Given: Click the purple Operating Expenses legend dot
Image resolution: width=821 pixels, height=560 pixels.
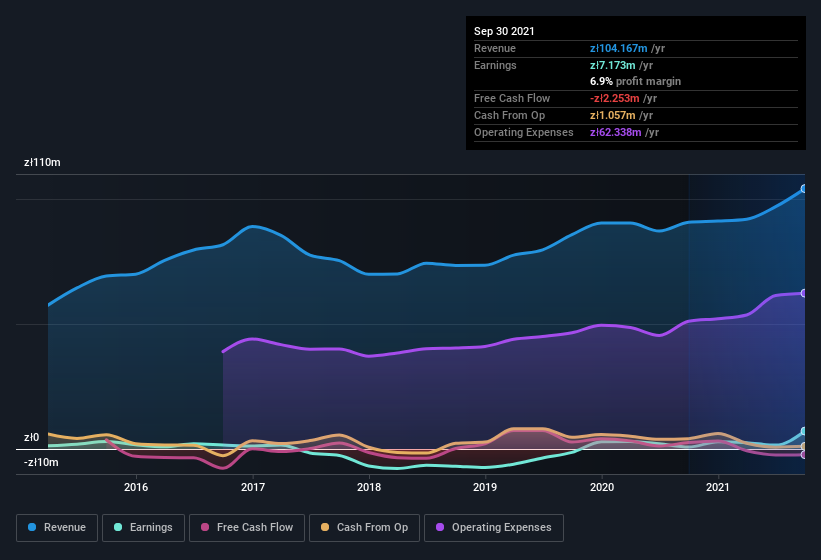Looking at the screenshot, I should [440, 528].
